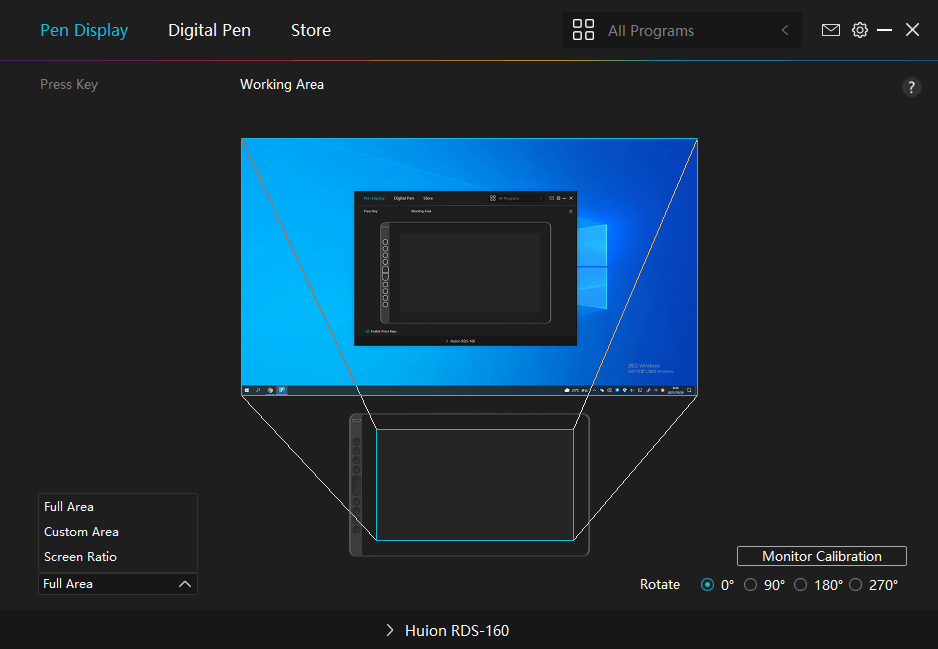This screenshot has width=938, height=649.
Task: Open the settings gear icon
Action: tap(859, 30)
